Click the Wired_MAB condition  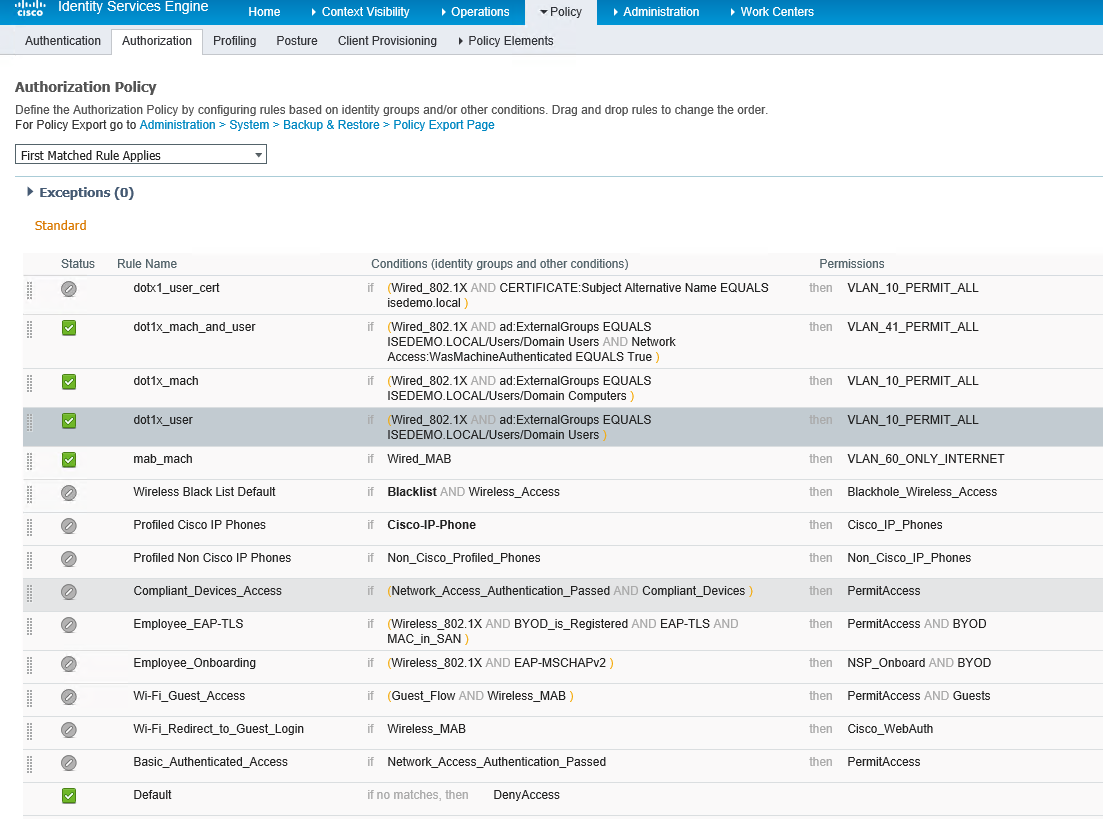coord(419,459)
